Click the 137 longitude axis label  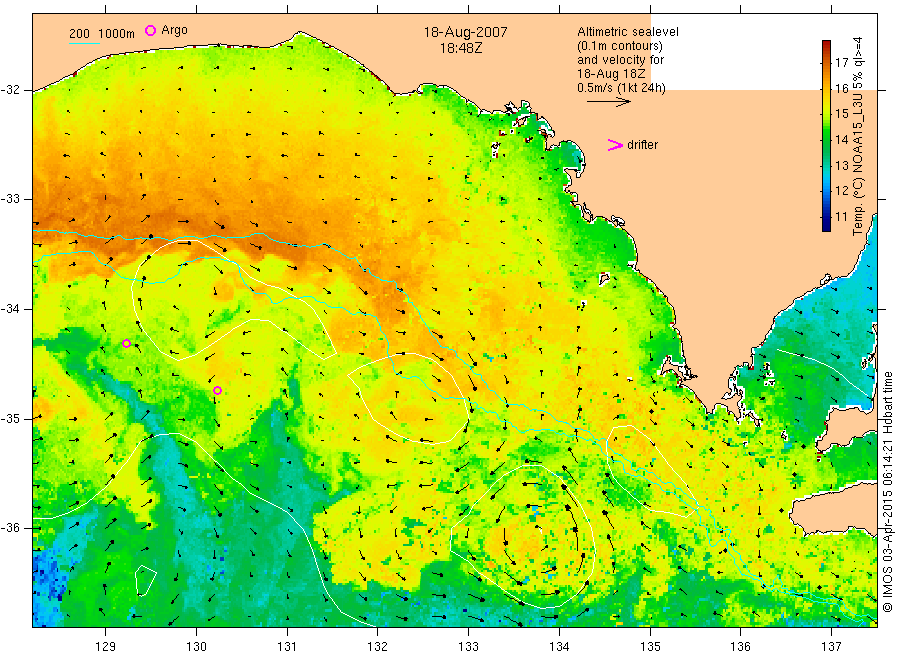(x=831, y=647)
